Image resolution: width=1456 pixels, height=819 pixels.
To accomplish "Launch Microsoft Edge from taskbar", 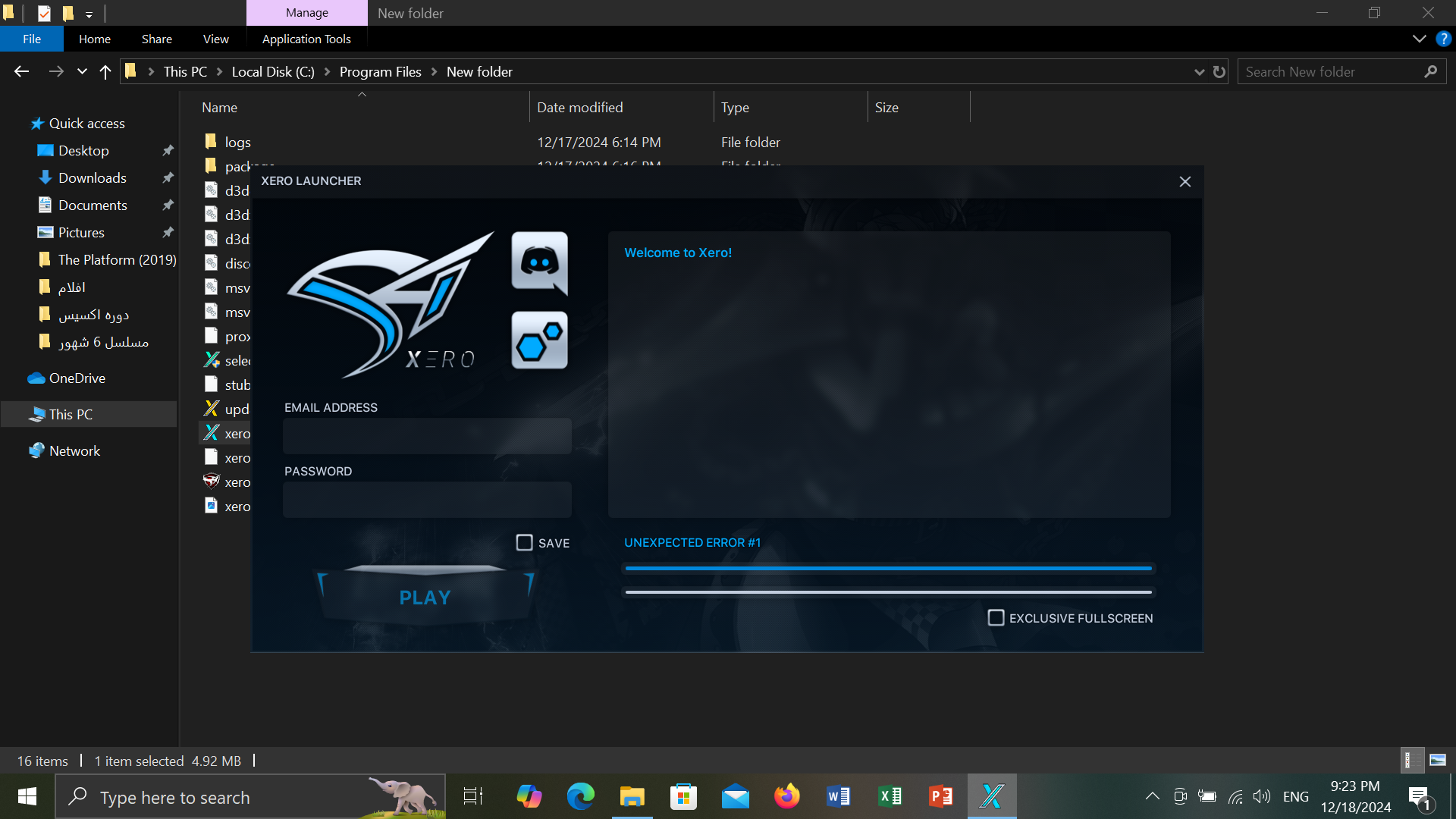I will 581,796.
